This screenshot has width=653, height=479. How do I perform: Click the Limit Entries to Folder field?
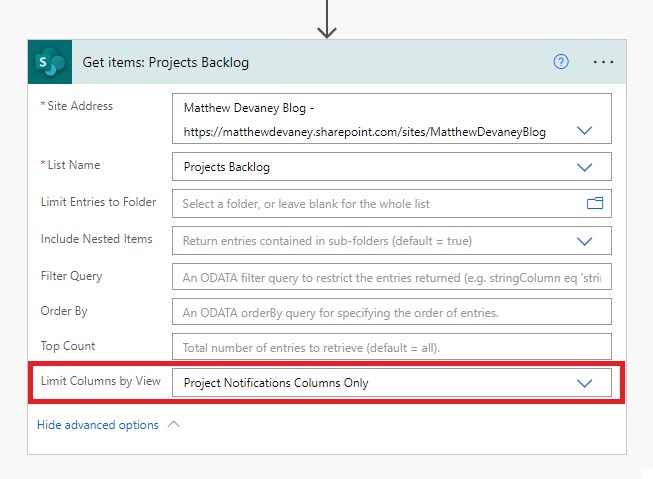pos(392,203)
